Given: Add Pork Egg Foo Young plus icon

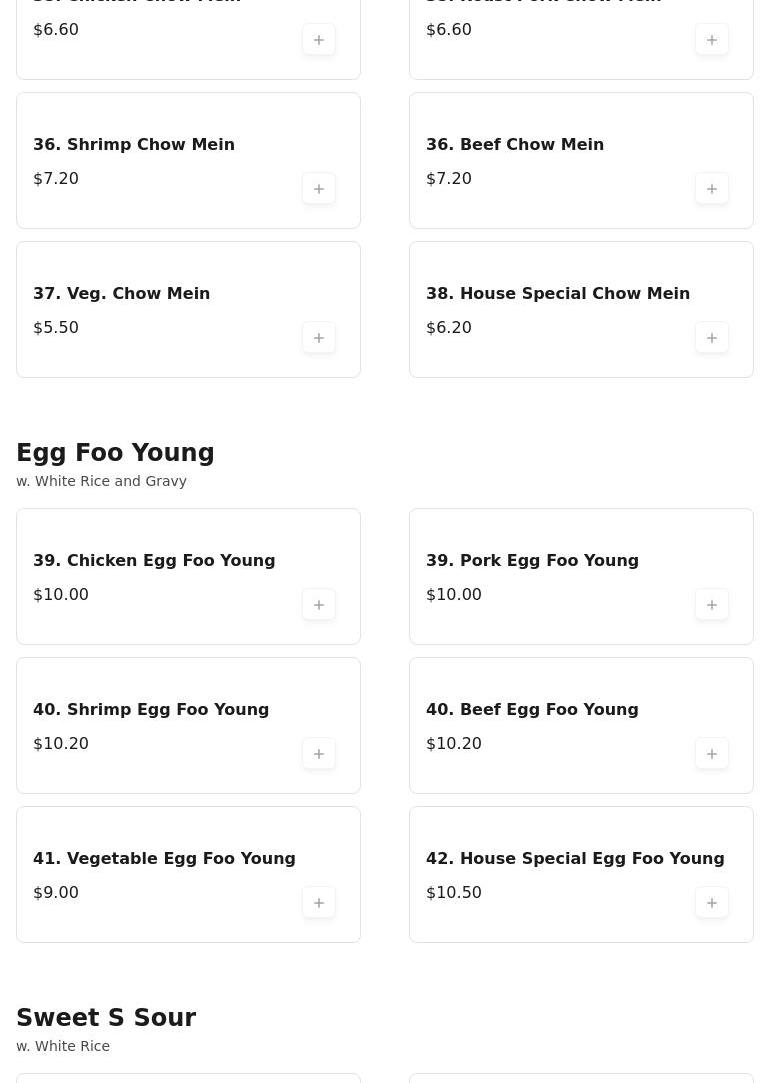Looking at the screenshot, I should 712,605.
